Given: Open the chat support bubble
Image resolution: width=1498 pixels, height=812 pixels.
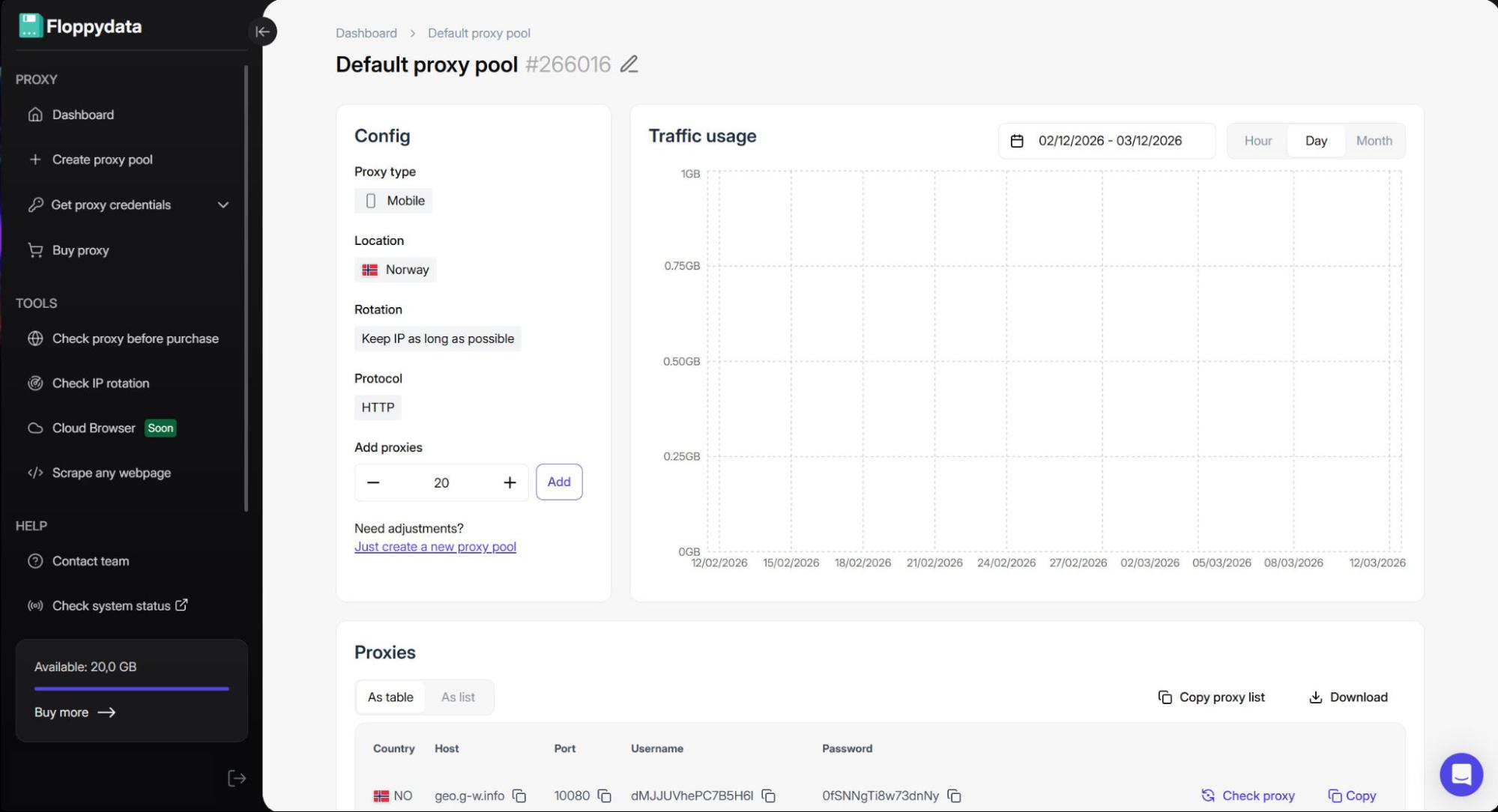Looking at the screenshot, I should click(x=1461, y=774).
